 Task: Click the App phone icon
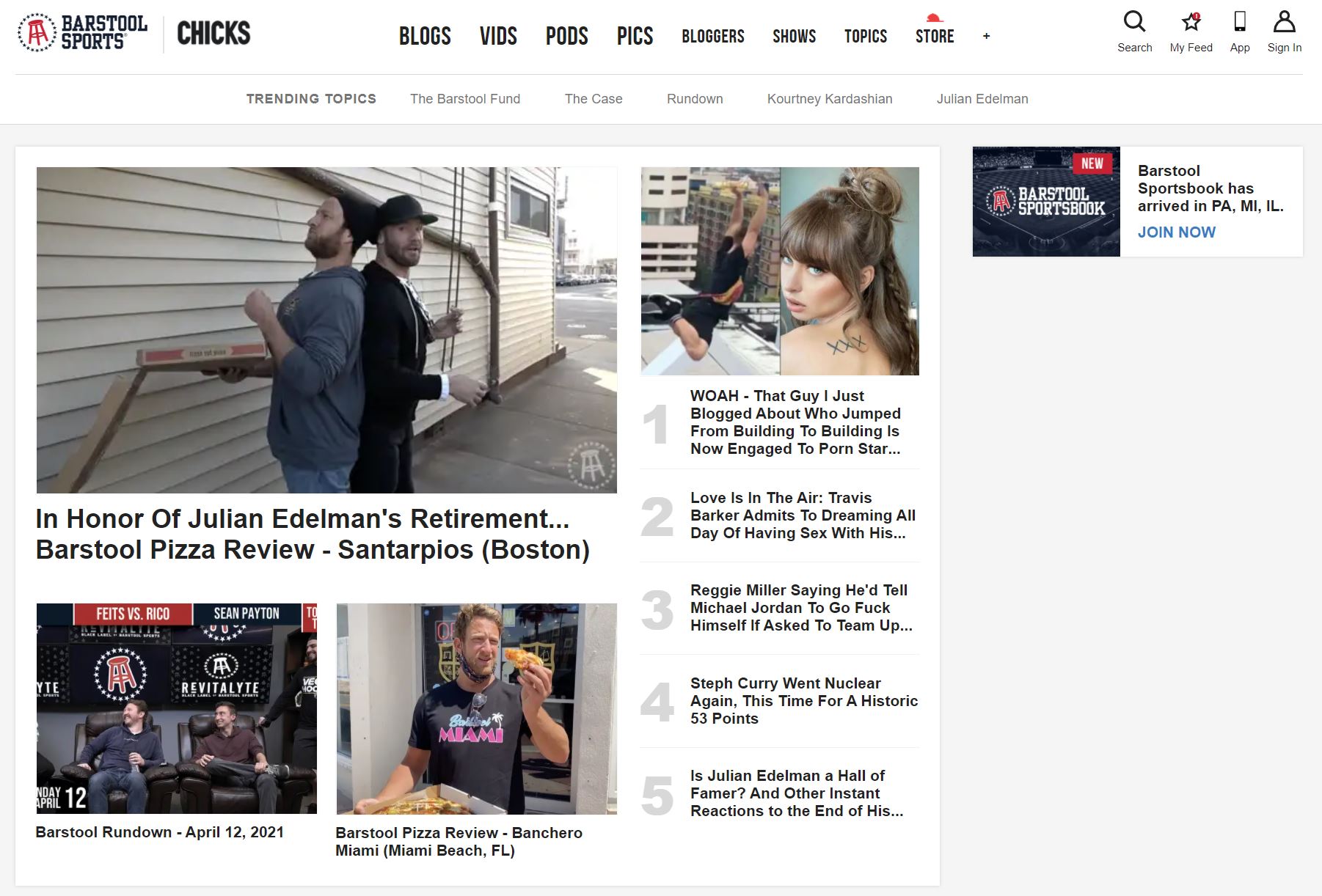point(1240,21)
